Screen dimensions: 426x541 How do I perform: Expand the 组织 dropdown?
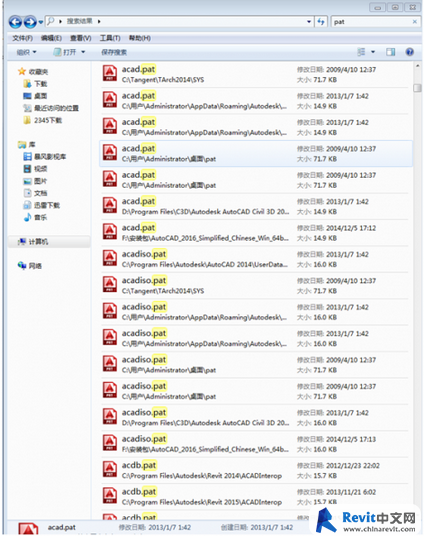click(x=26, y=52)
